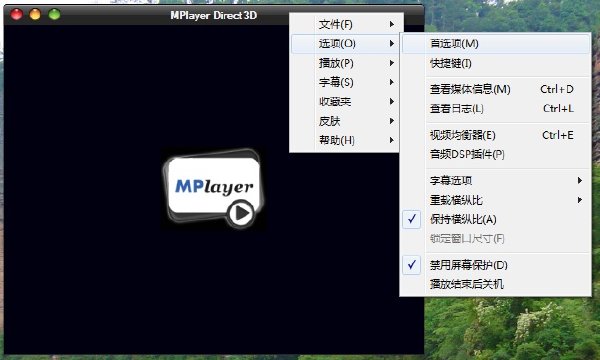Toggle 禁用屏幕保护(D) checkmark

(x=496, y=265)
